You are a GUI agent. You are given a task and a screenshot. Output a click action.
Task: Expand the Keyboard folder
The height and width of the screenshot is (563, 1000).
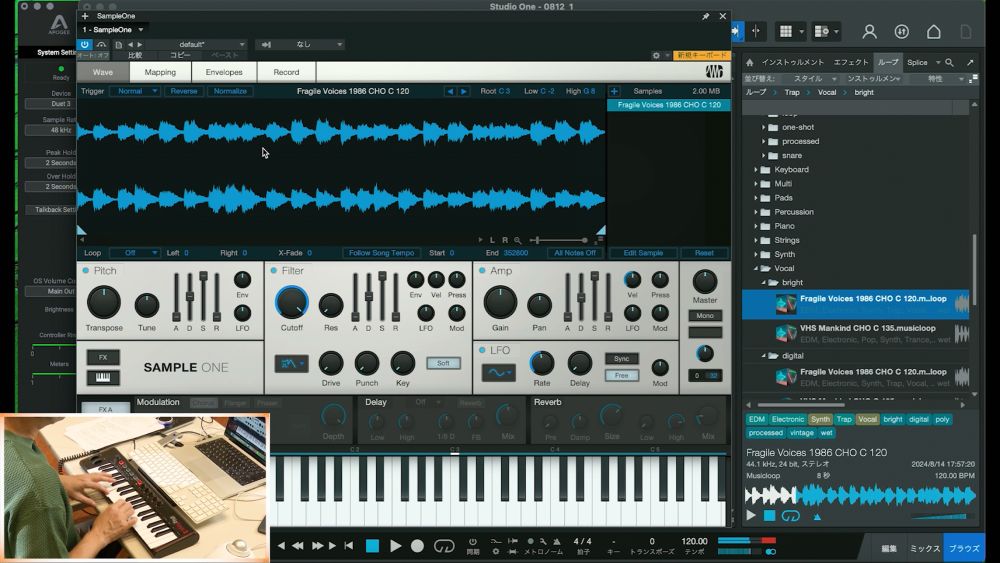pyautogui.click(x=756, y=170)
